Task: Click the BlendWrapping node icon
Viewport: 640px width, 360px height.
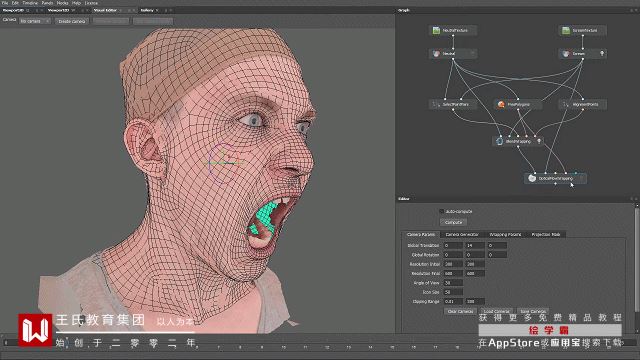Action: click(x=500, y=141)
